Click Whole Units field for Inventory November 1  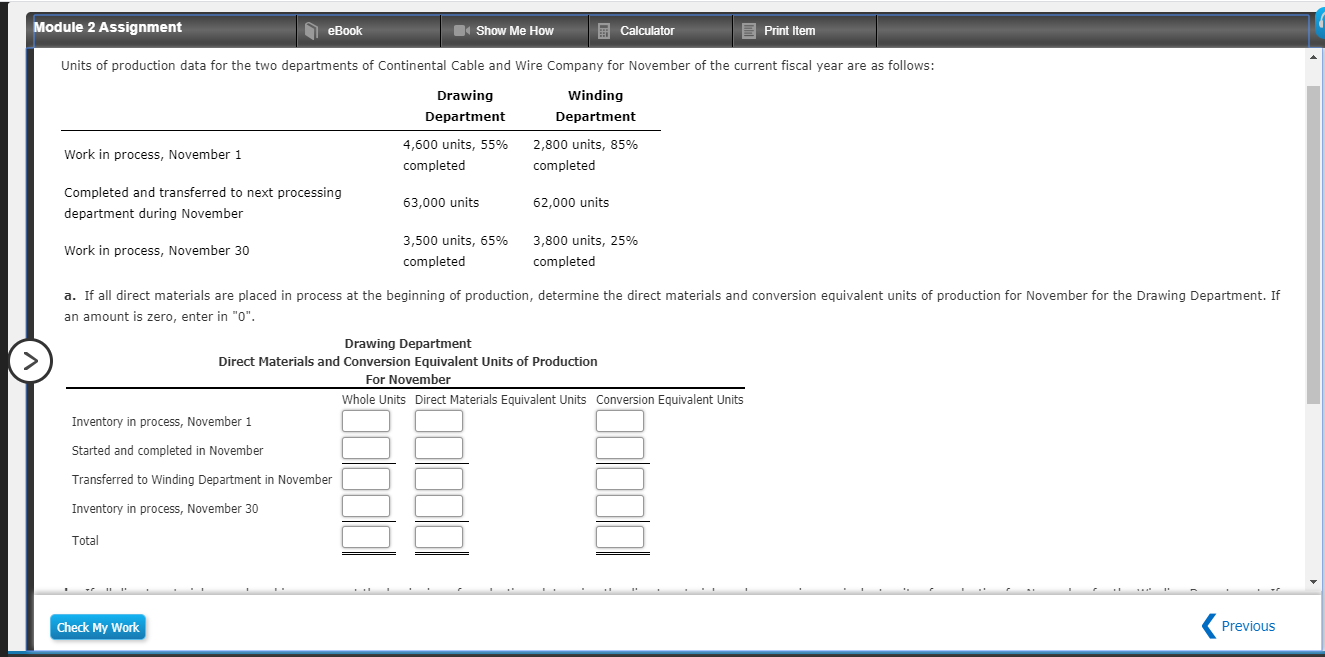(366, 420)
